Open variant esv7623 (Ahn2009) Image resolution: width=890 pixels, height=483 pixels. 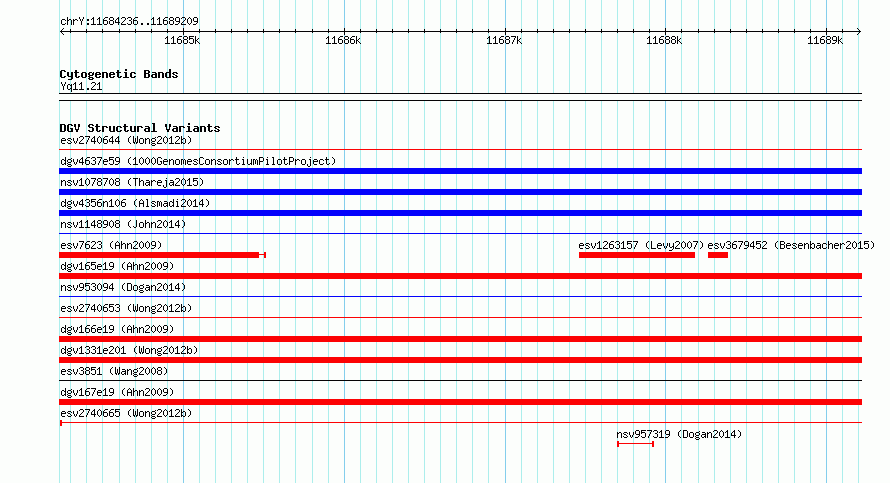111,245
